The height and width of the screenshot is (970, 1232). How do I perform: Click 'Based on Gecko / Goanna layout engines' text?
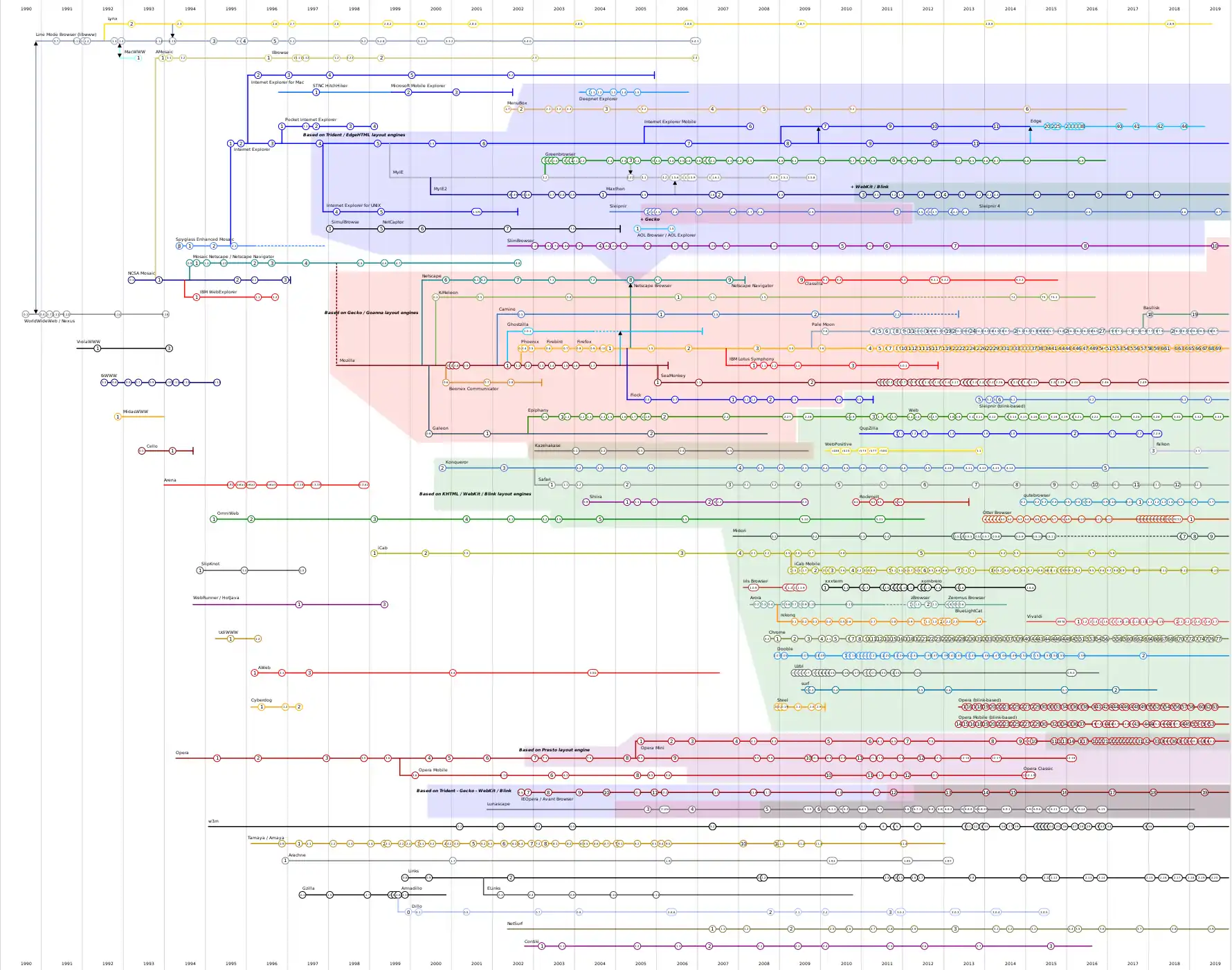371,313
